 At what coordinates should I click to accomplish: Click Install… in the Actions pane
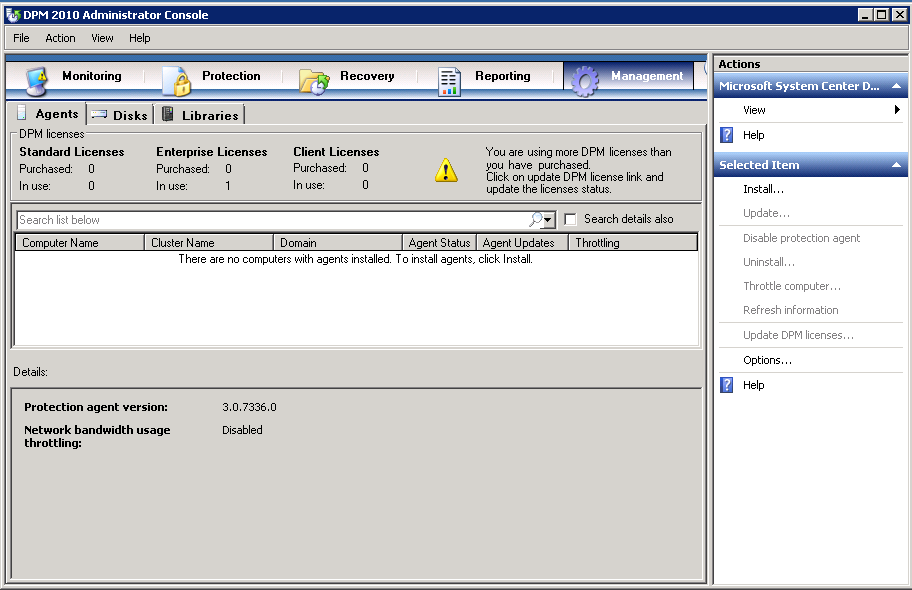point(763,189)
